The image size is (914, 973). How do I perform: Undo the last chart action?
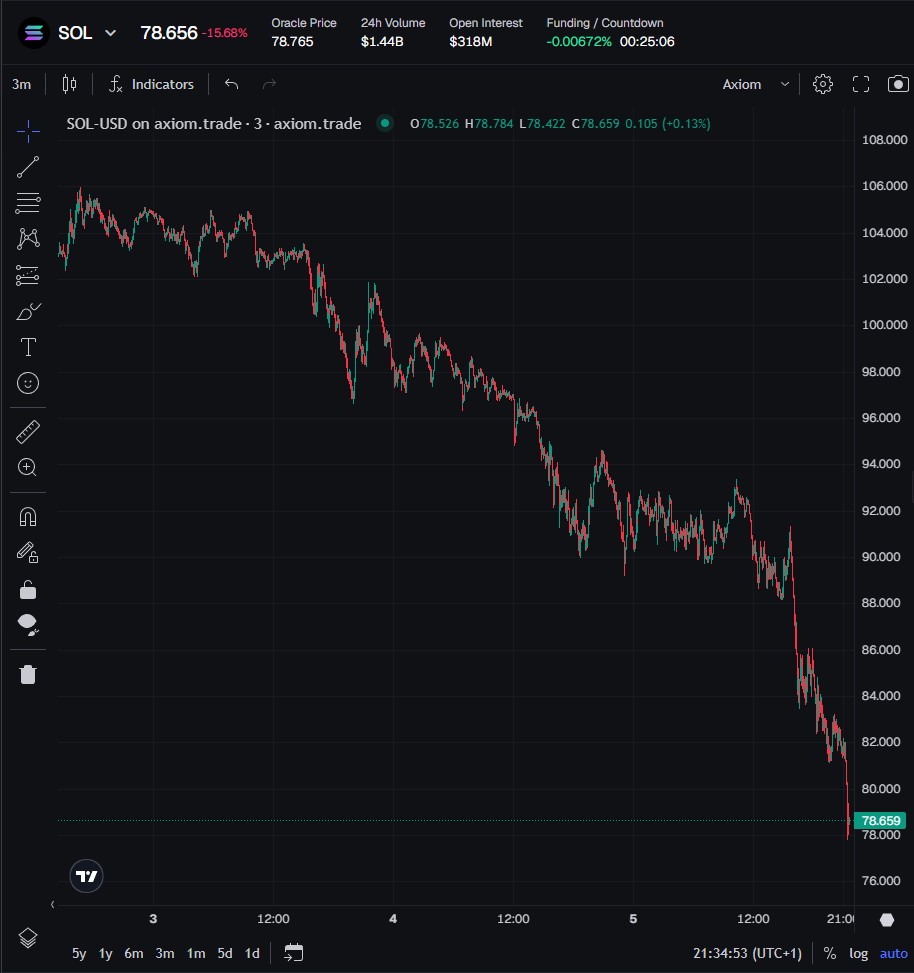coord(231,84)
